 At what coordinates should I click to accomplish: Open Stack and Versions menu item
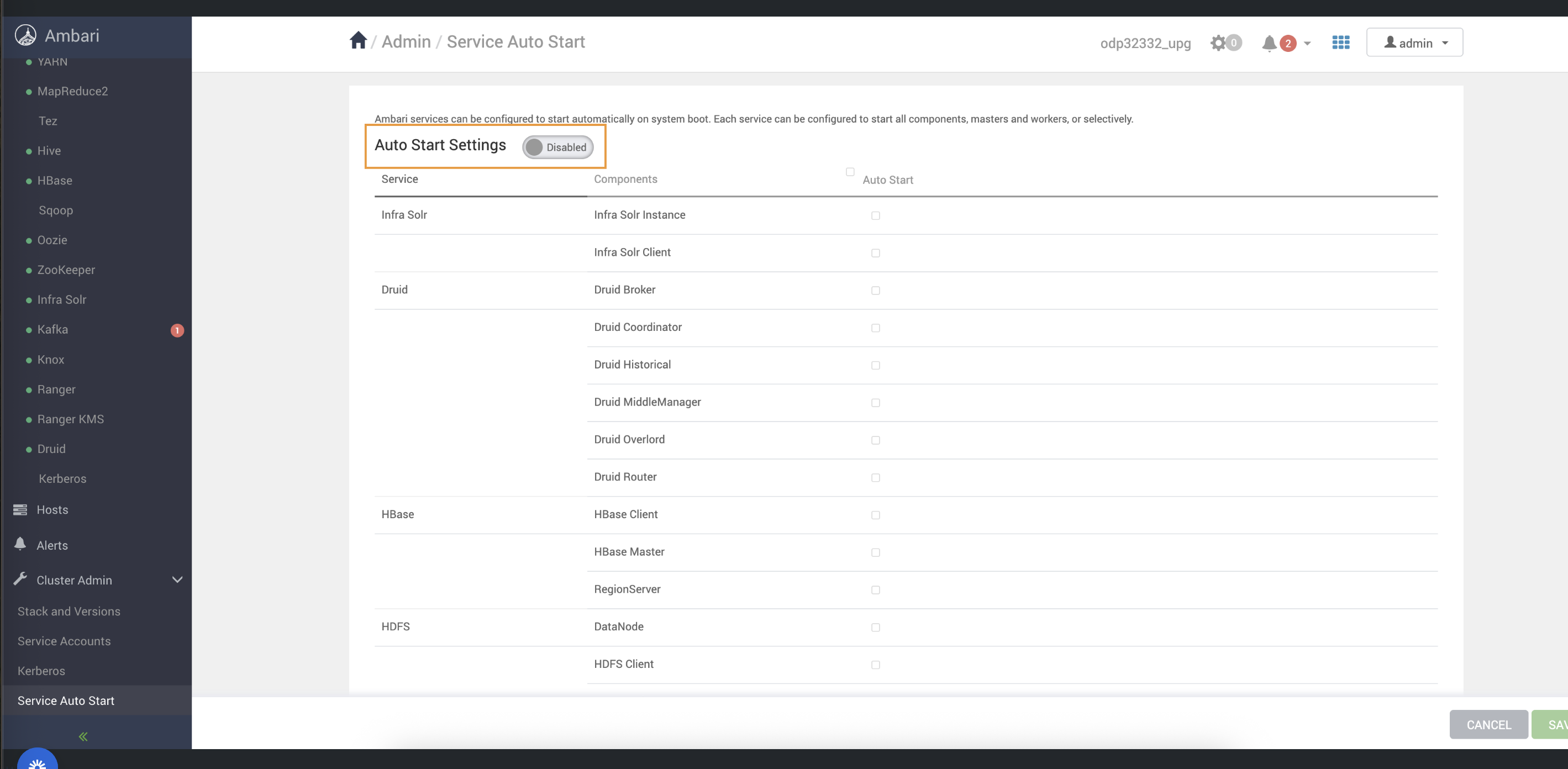point(69,612)
